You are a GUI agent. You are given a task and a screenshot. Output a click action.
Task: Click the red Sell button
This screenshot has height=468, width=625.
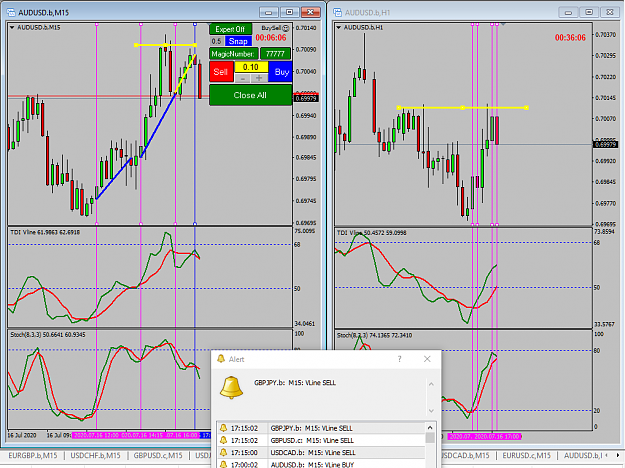[221, 72]
